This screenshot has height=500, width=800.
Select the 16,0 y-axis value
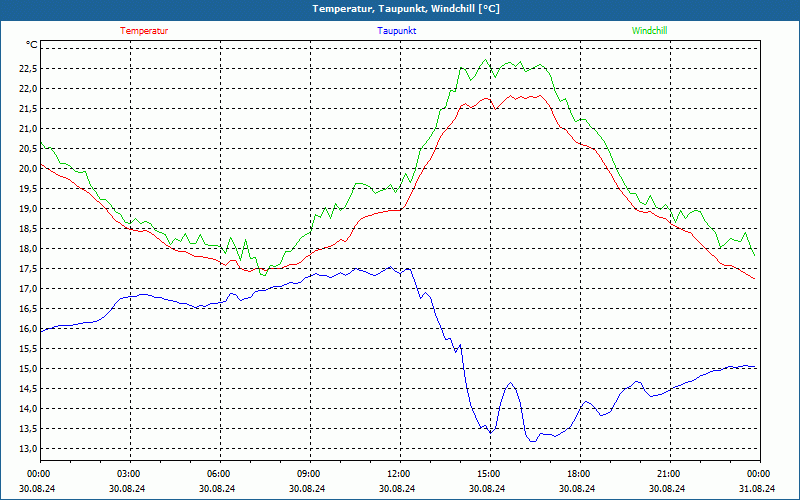coord(28,329)
